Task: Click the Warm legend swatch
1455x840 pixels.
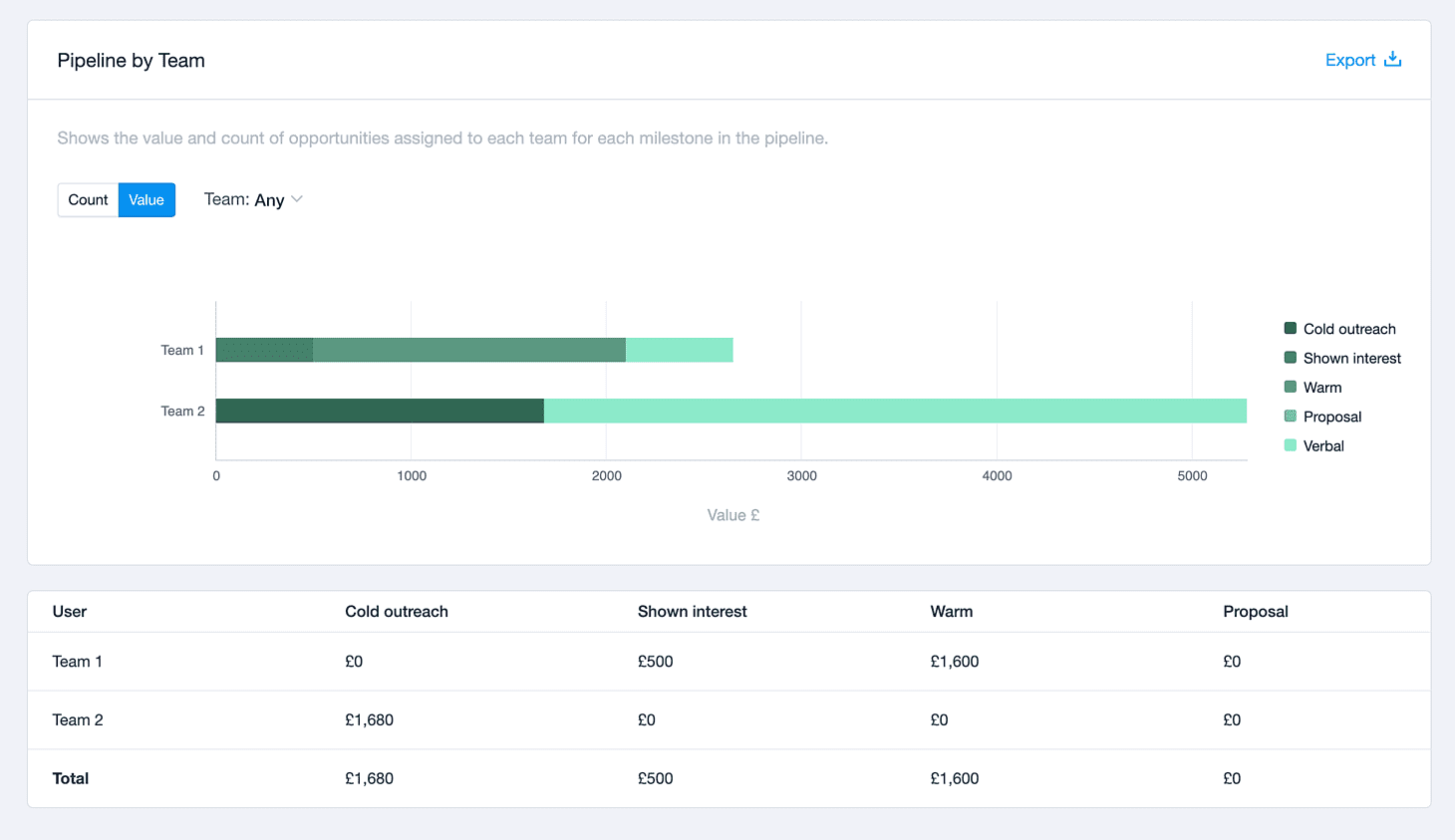Action: (1291, 387)
